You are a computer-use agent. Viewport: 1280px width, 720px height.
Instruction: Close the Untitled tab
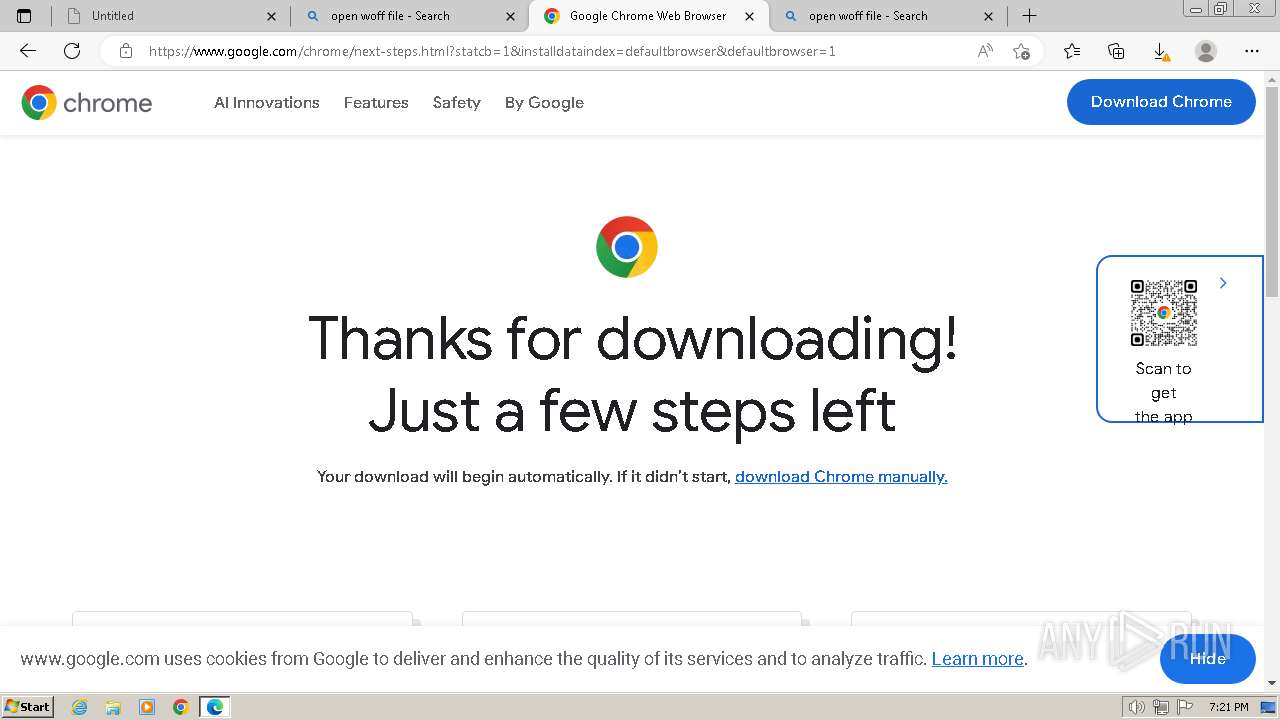tap(271, 16)
